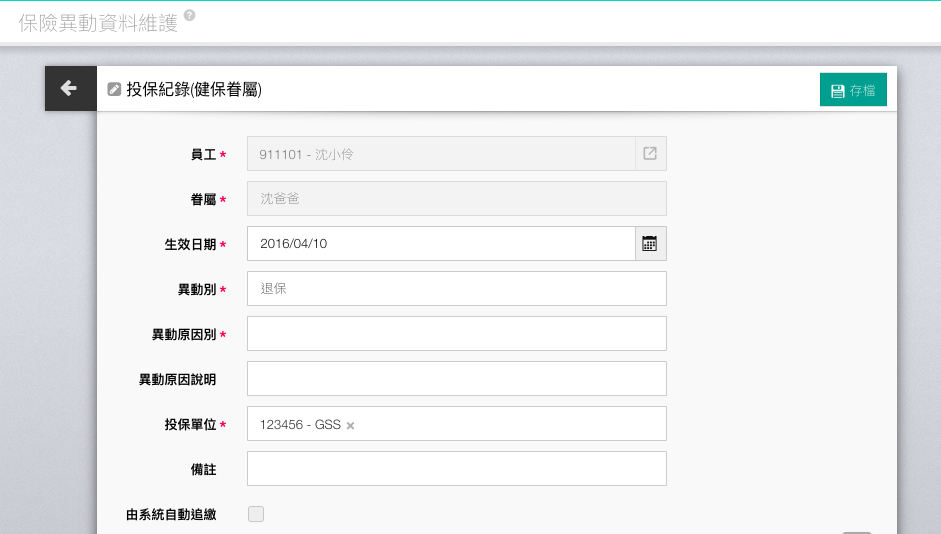
Task: Click the 生效日期 date input 2016/04/10
Action: pyautogui.click(x=440, y=244)
